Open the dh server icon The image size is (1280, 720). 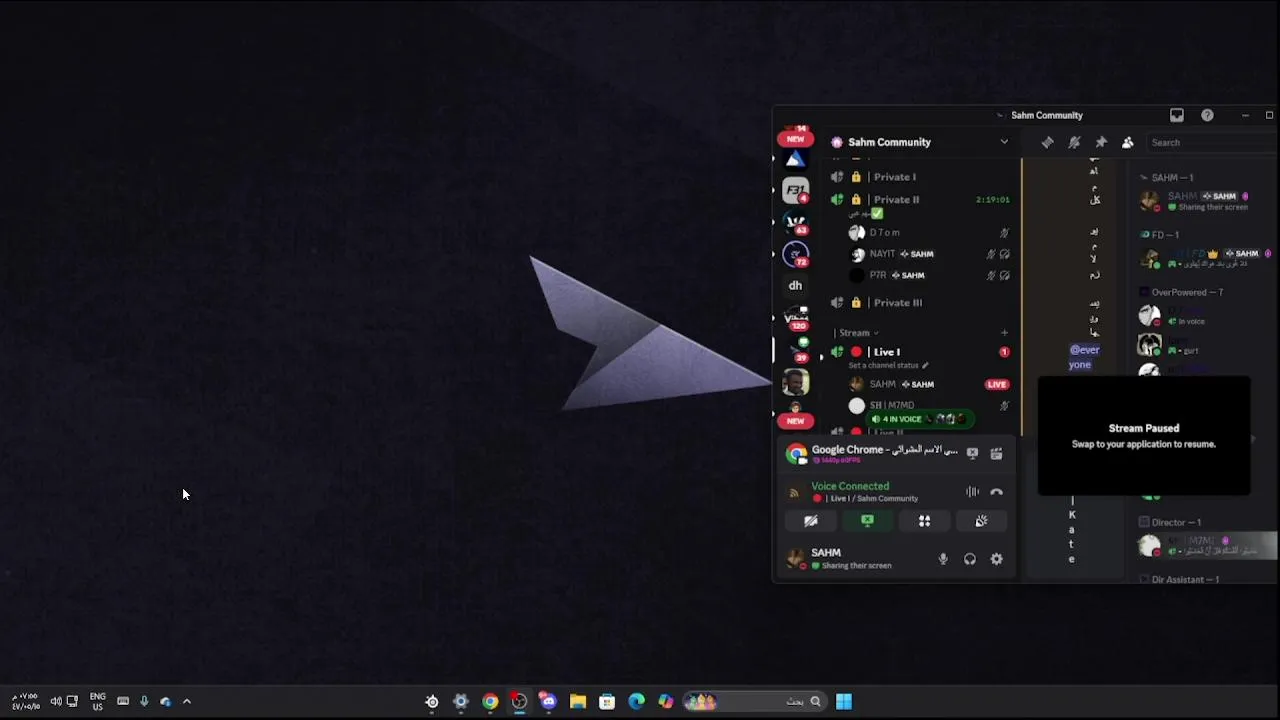pyautogui.click(x=796, y=285)
